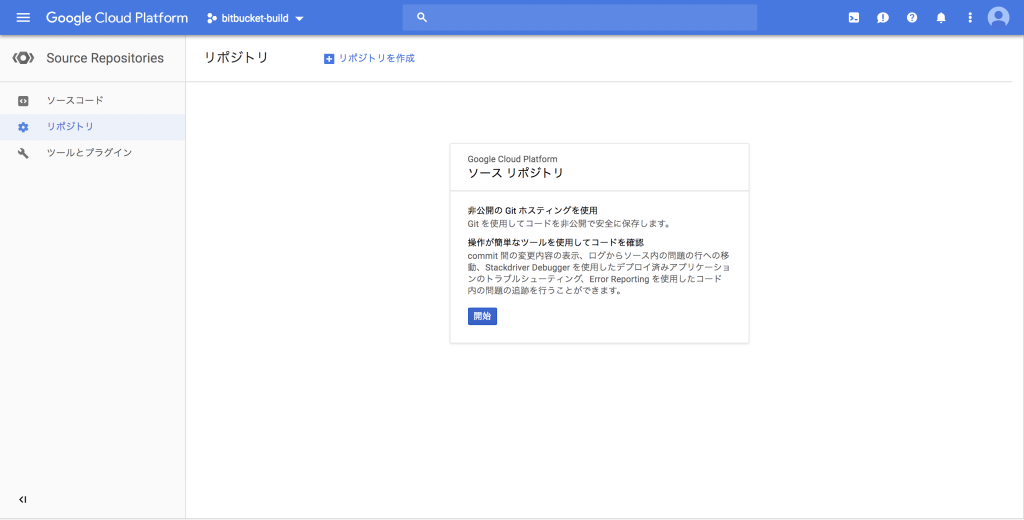Collapse the sidebar with the arrow icon
This screenshot has width=1024, height=520.
[x=23, y=500]
